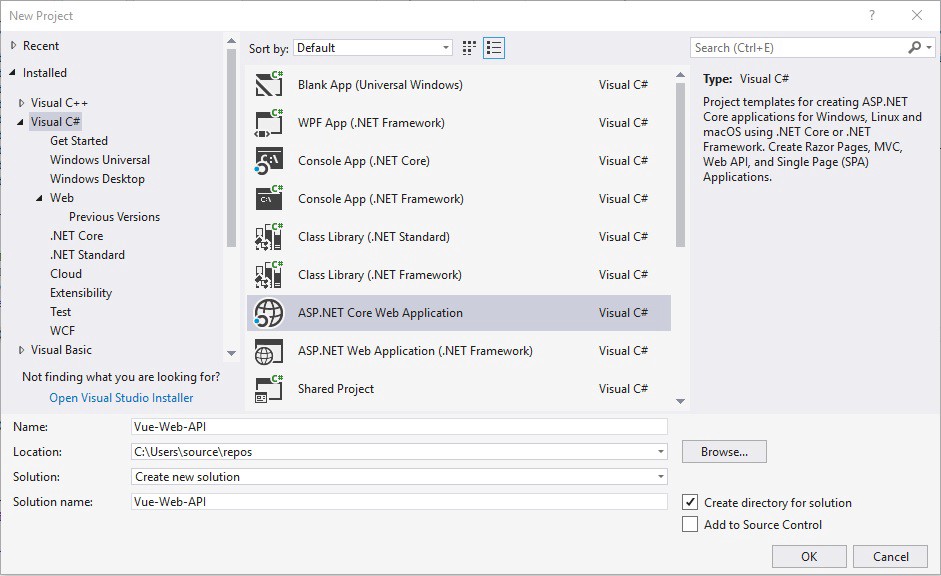941x576 pixels.
Task: Switch to small icons view
Action: 470,48
